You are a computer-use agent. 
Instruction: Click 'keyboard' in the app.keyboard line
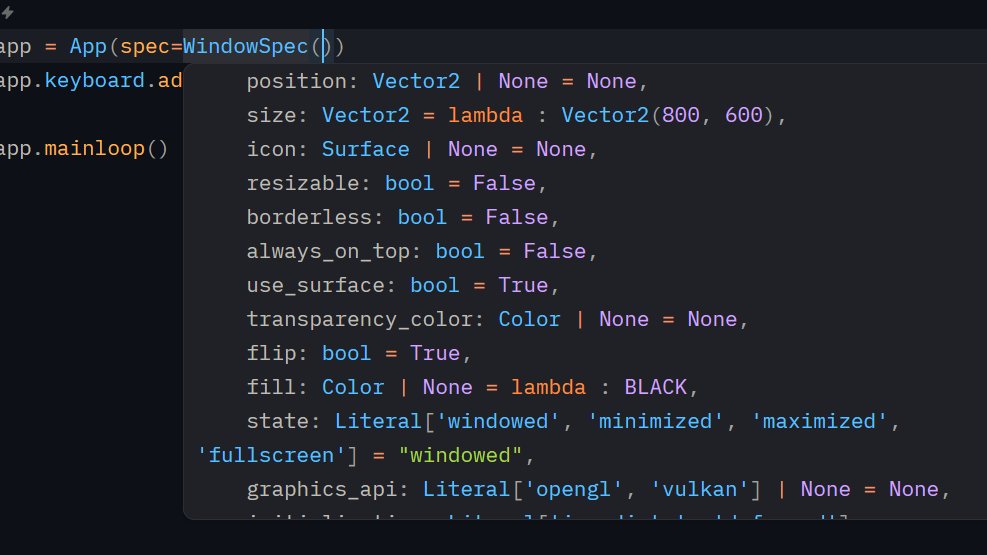click(94, 81)
